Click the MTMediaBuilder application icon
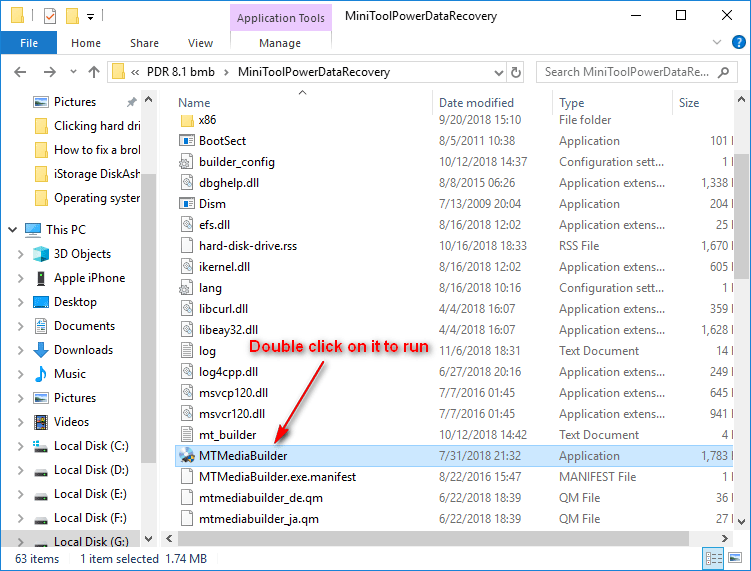The width and height of the screenshot is (751, 571). tap(186, 456)
